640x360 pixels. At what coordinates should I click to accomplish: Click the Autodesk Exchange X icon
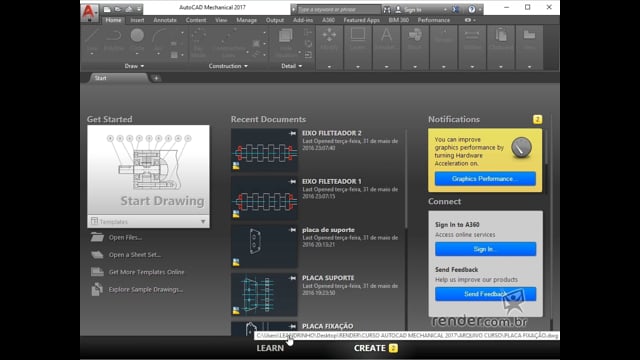[456, 9]
